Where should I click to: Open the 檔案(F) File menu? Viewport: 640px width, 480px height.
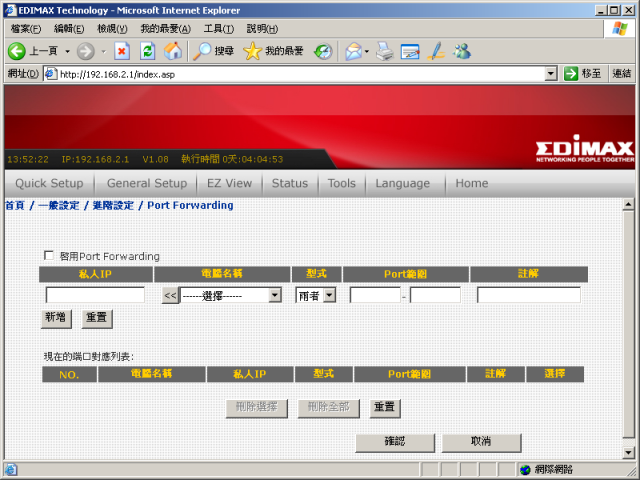(26, 29)
